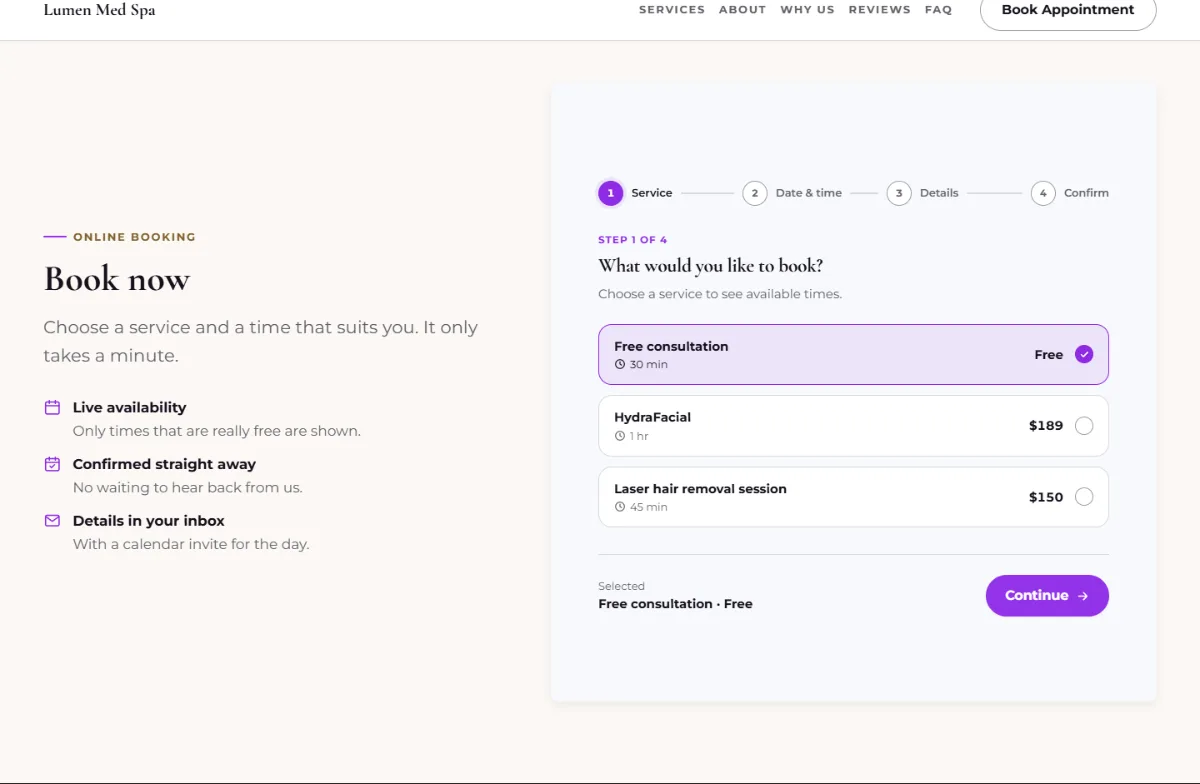Open the Services nav item
The width and height of the screenshot is (1200, 784).
tap(672, 10)
